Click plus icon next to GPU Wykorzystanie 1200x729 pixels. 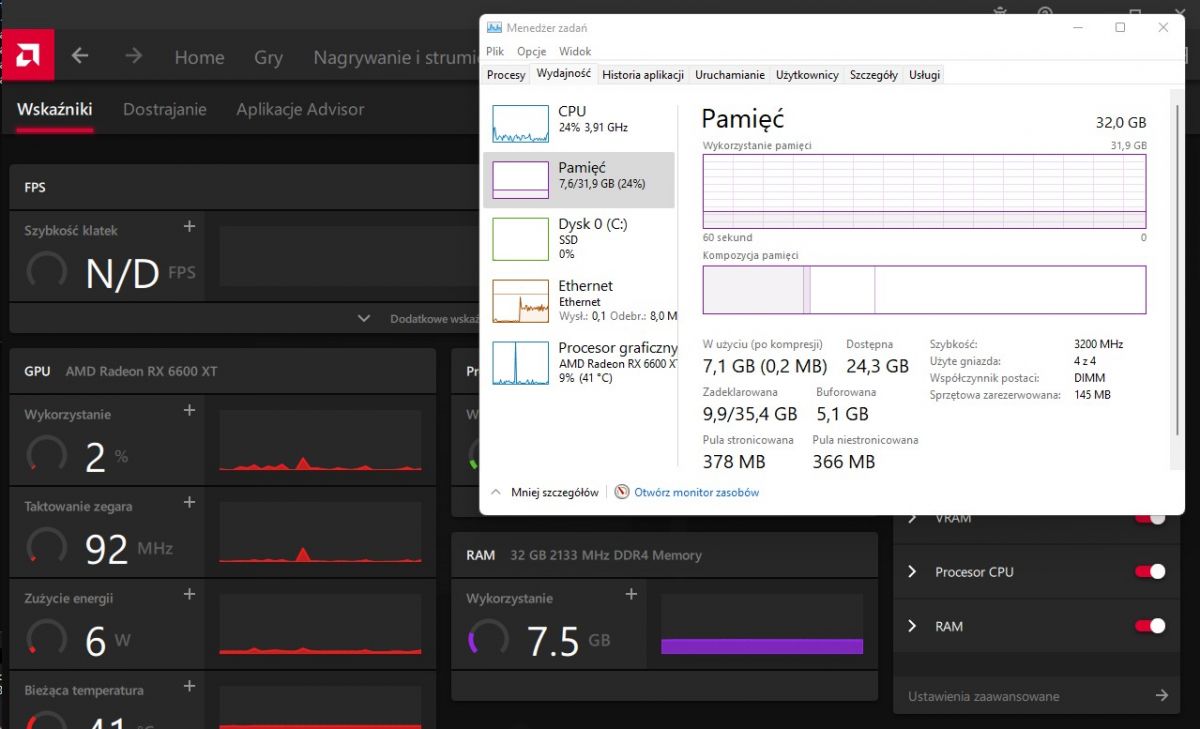189,411
